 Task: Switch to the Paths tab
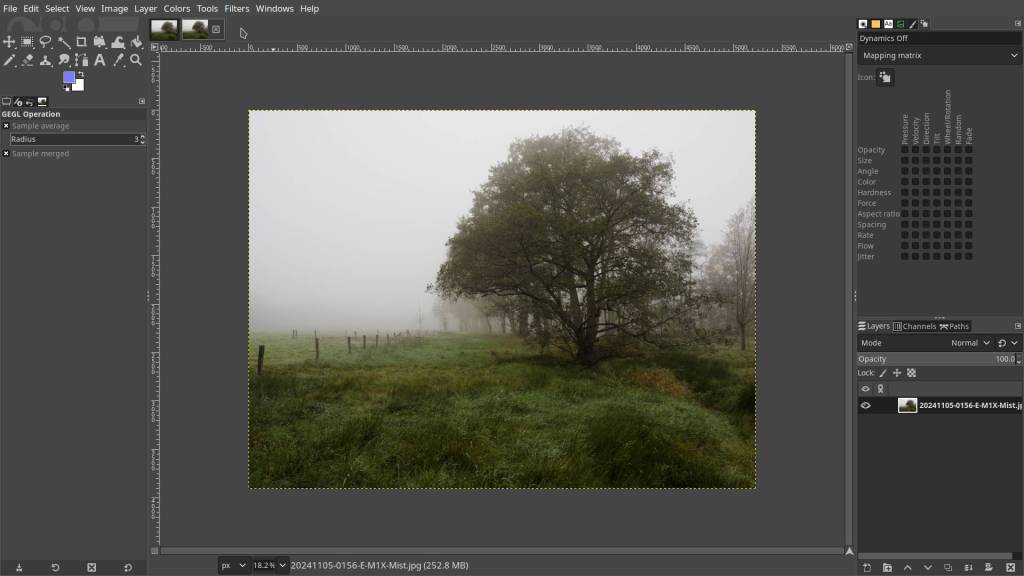coord(955,326)
